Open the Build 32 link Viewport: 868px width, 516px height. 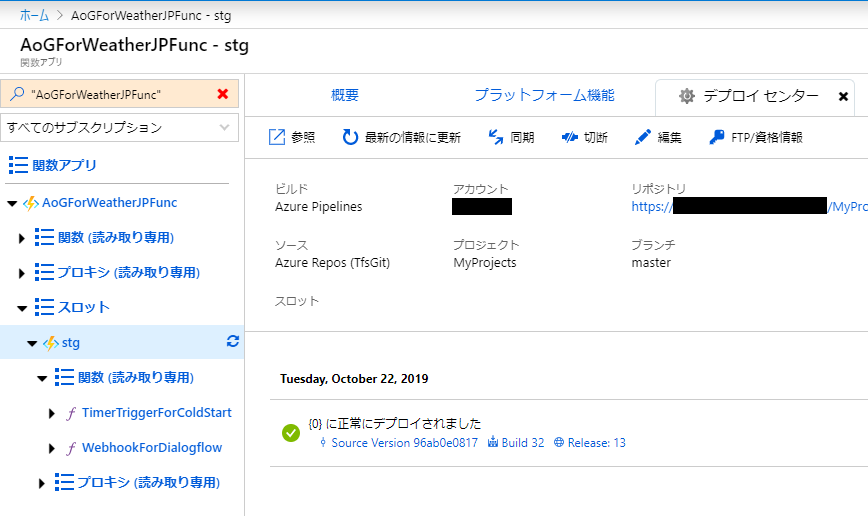[x=523, y=442]
